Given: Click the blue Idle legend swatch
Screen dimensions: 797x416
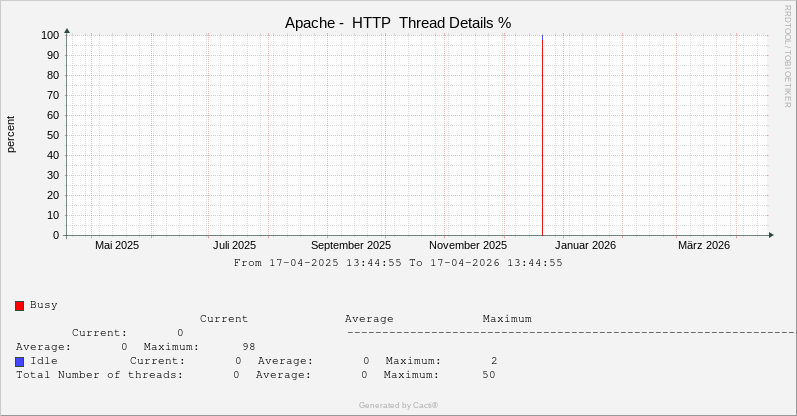Looking at the screenshot, I should [x=19, y=361].
